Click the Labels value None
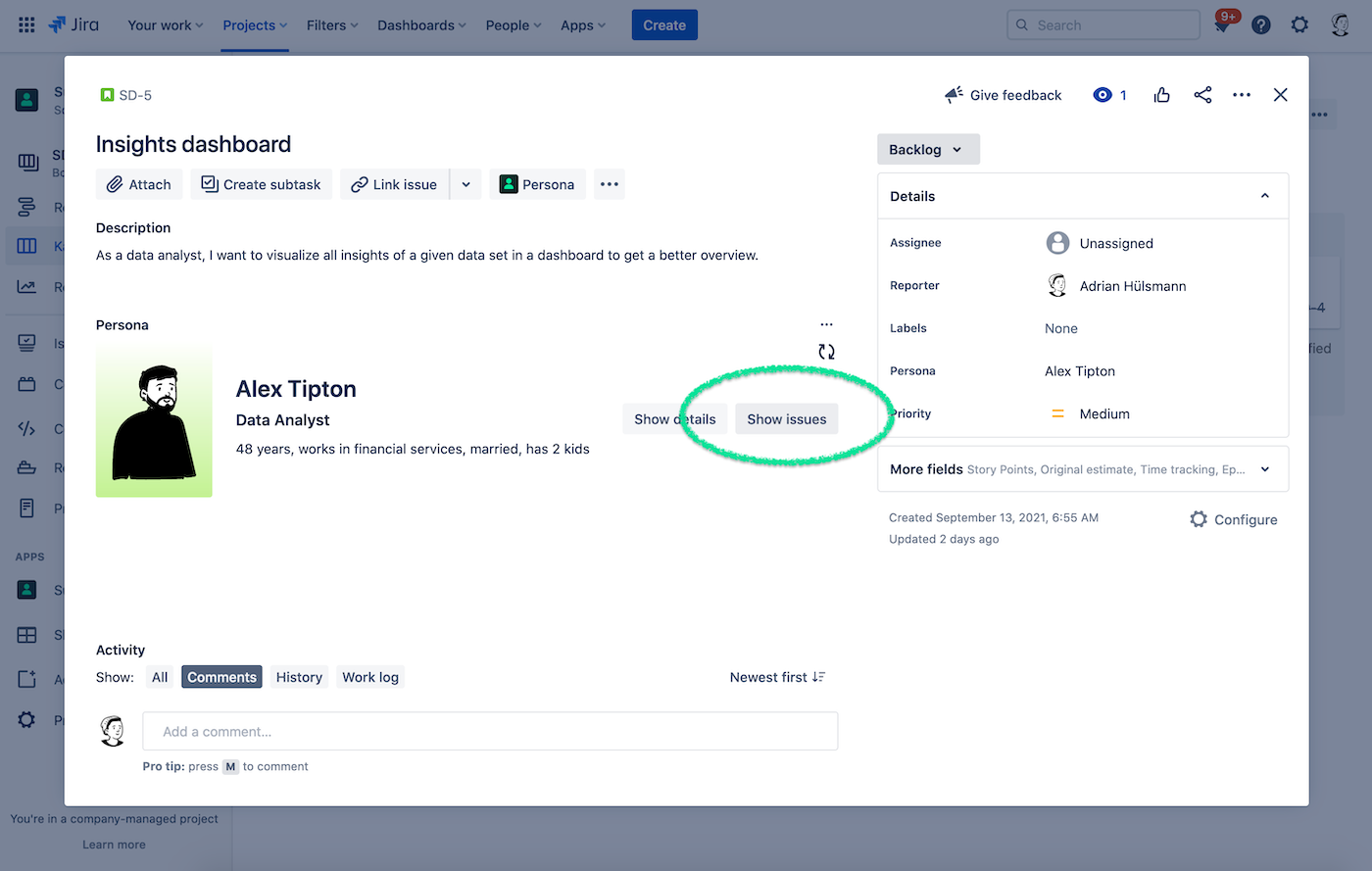Viewport: 1372px width, 871px height. (1061, 328)
